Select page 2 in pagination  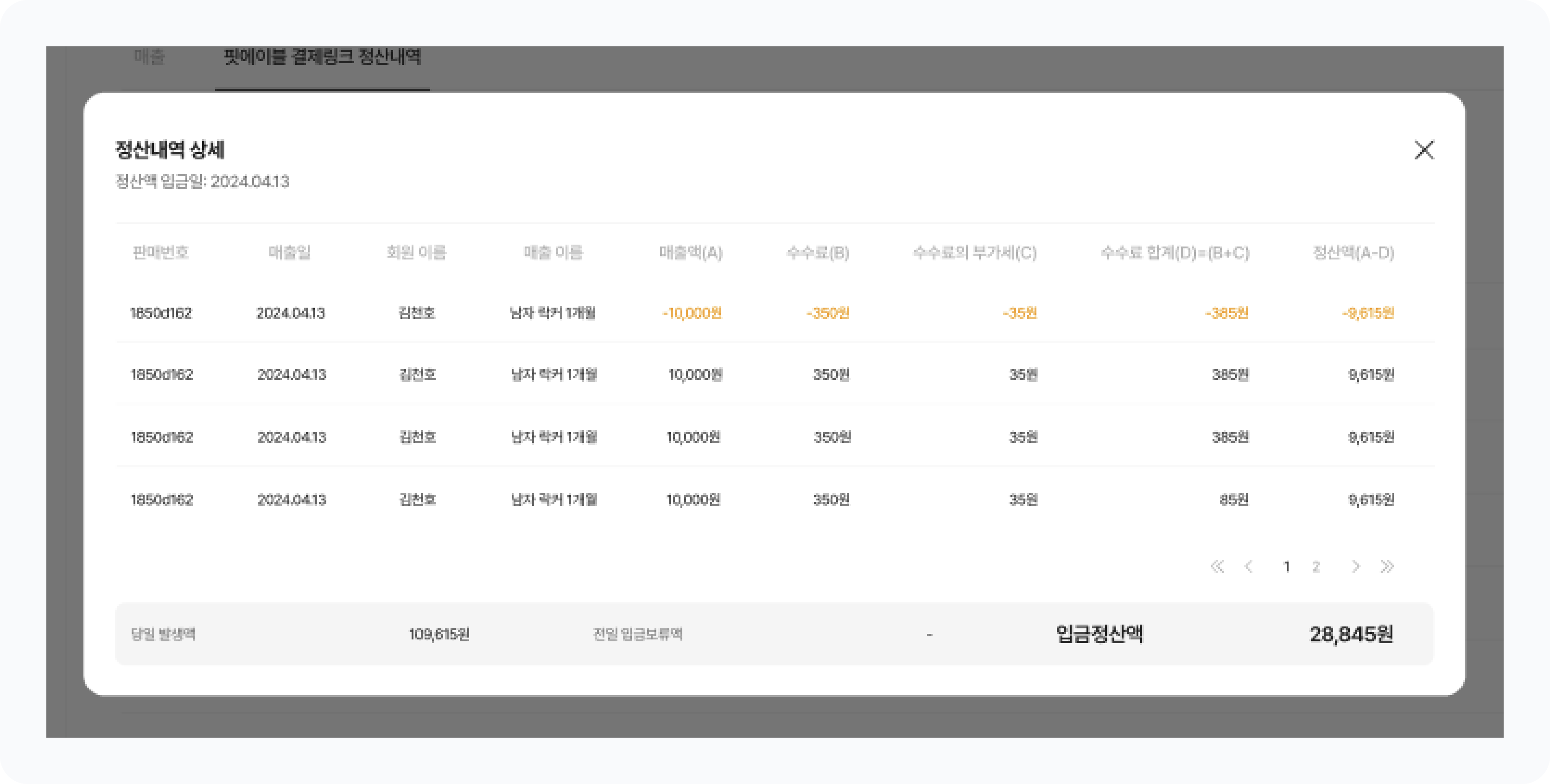point(1316,566)
